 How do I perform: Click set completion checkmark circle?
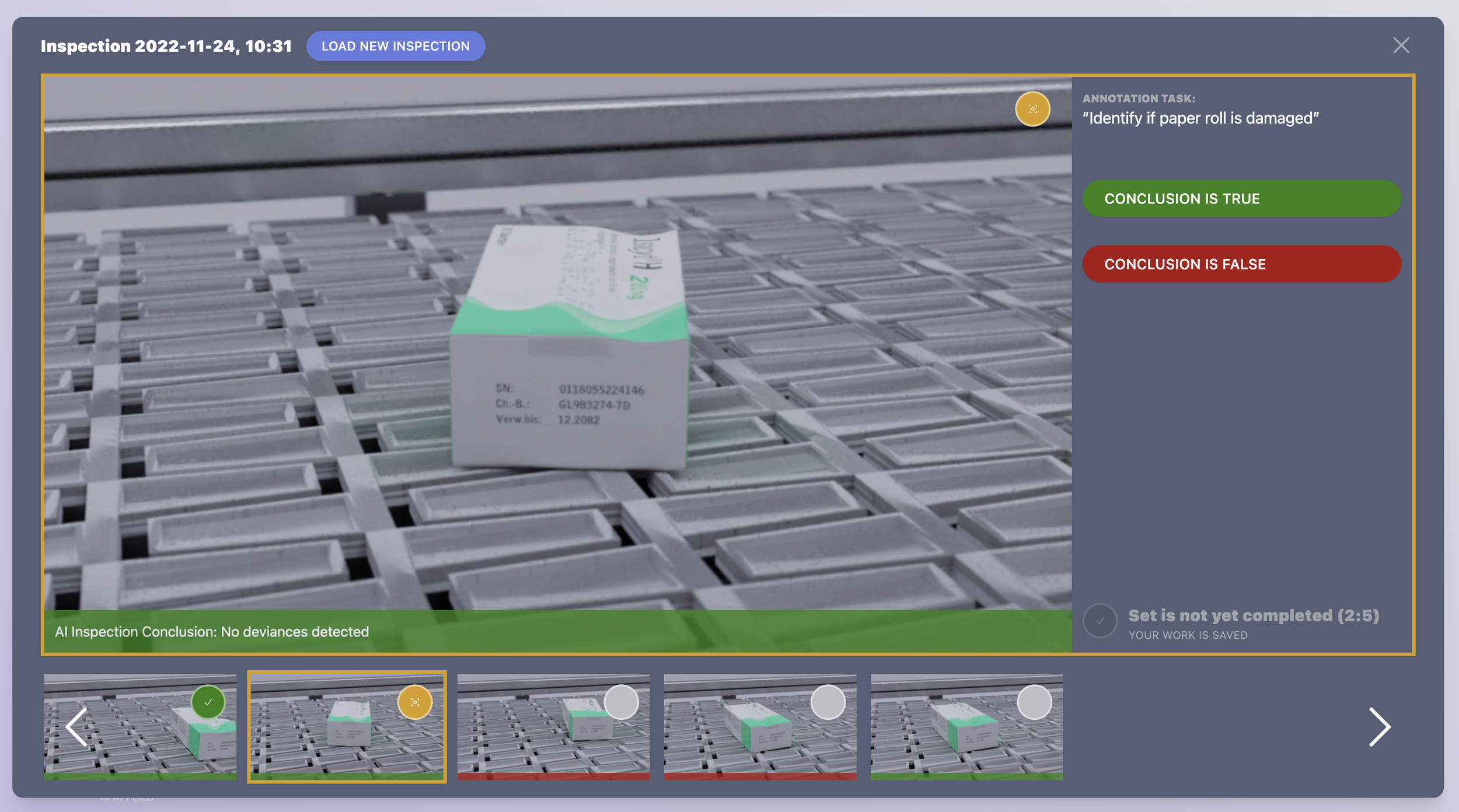1100,621
